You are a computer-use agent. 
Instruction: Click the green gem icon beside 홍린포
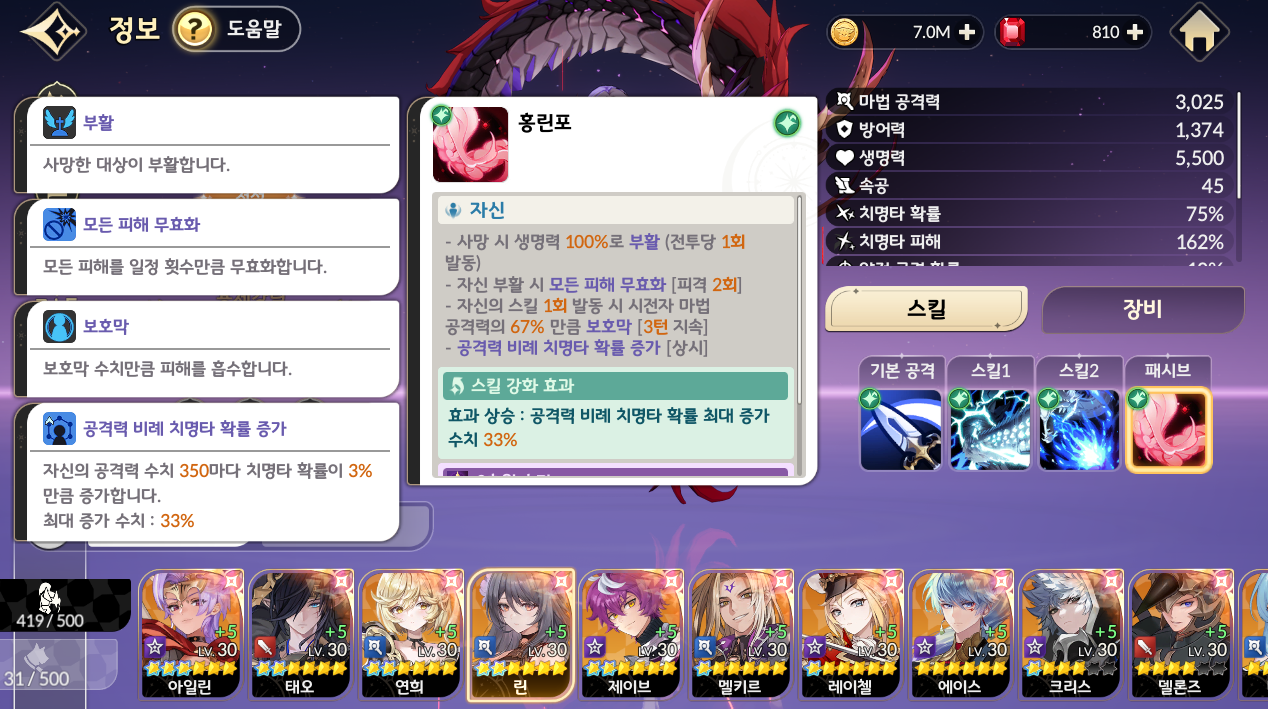787,123
